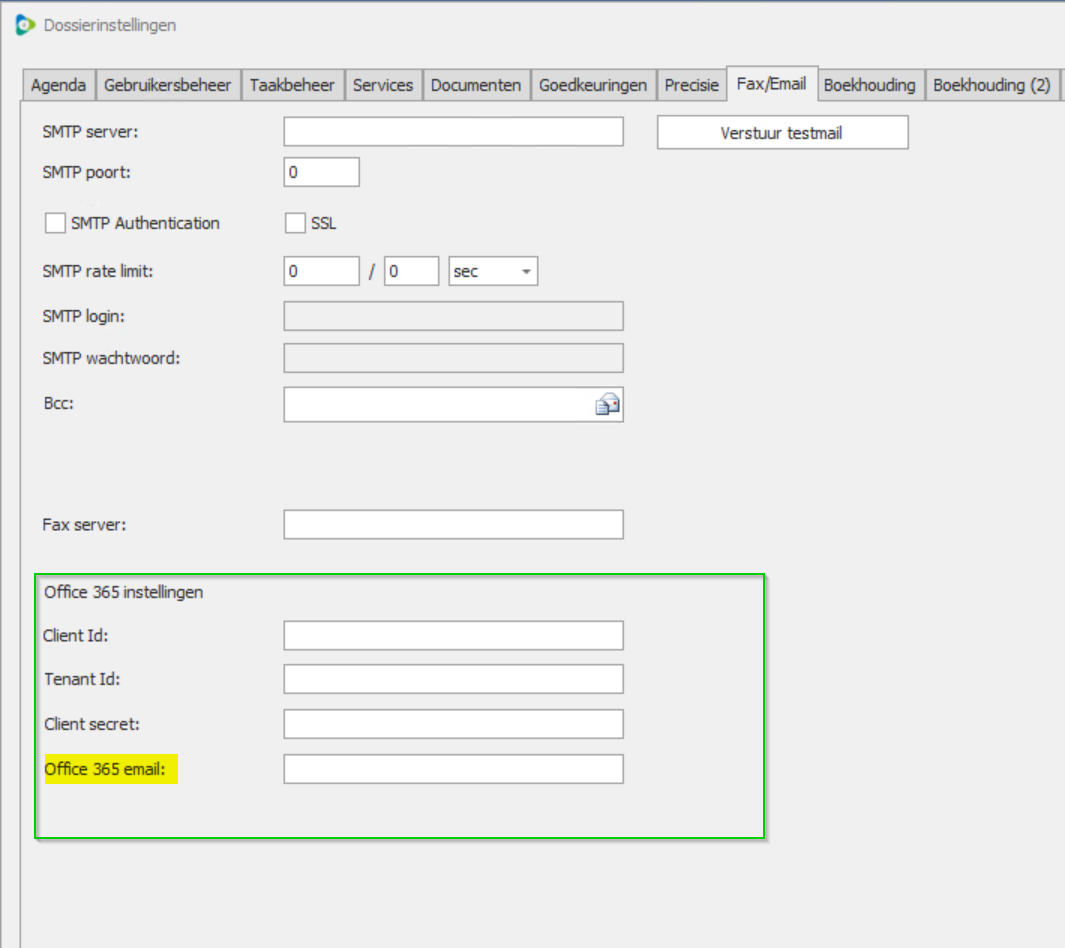
Task: Click the Client Id input field
Action: tap(453, 635)
